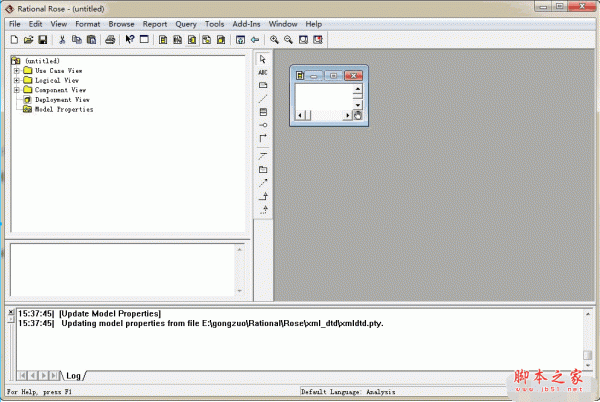Click the documentation pane's scroll-up arrow
Screen dimensions: 600x402
tap(240, 249)
